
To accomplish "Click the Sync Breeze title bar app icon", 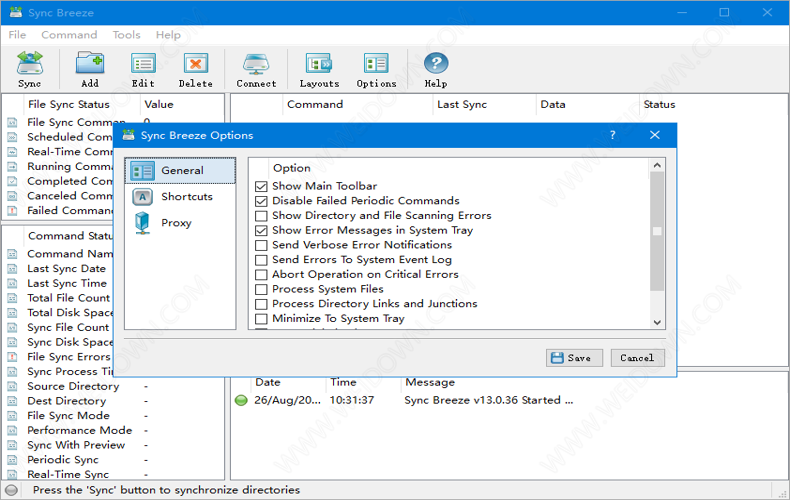I will [x=16, y=13].
